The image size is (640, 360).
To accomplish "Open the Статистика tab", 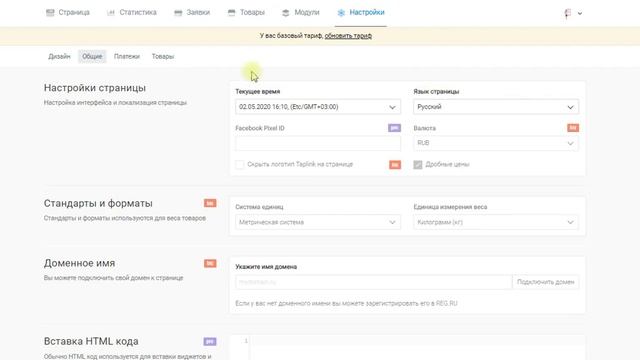I will pos(132,13).
